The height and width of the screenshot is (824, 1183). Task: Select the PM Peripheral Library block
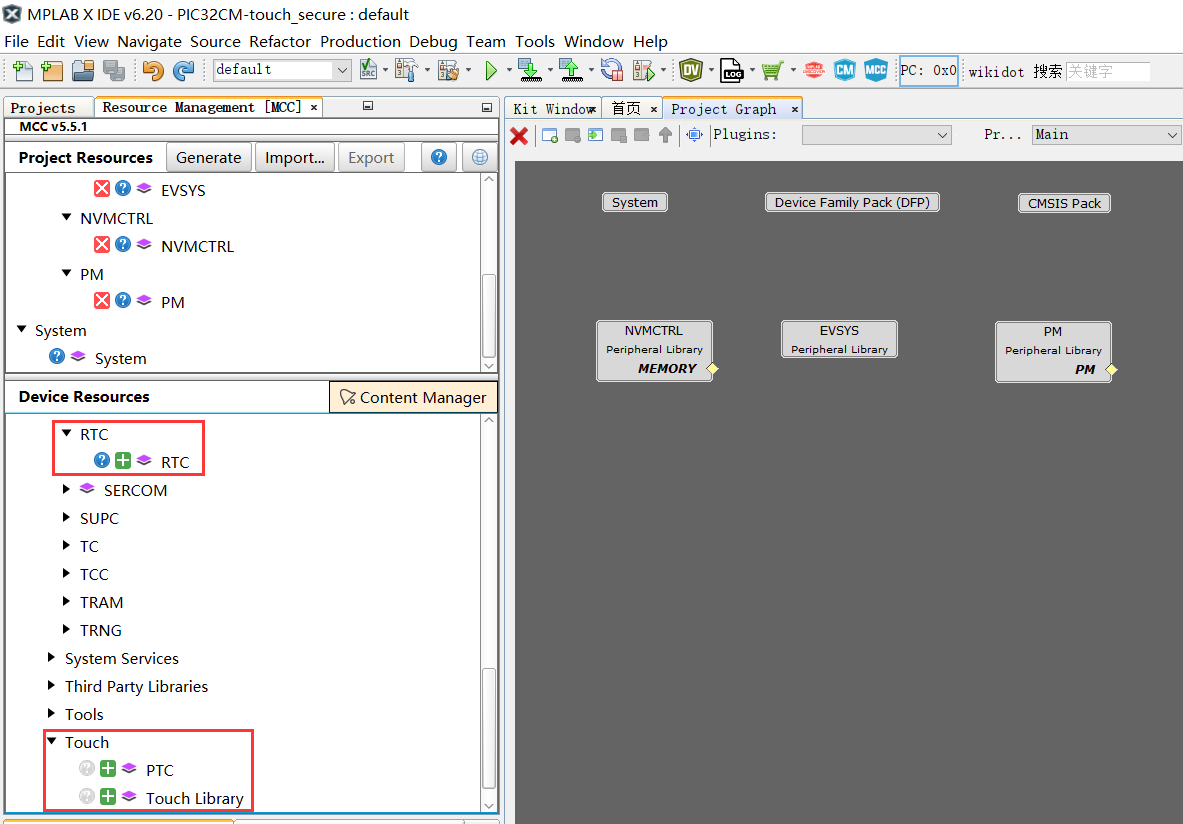(1053, 352)
